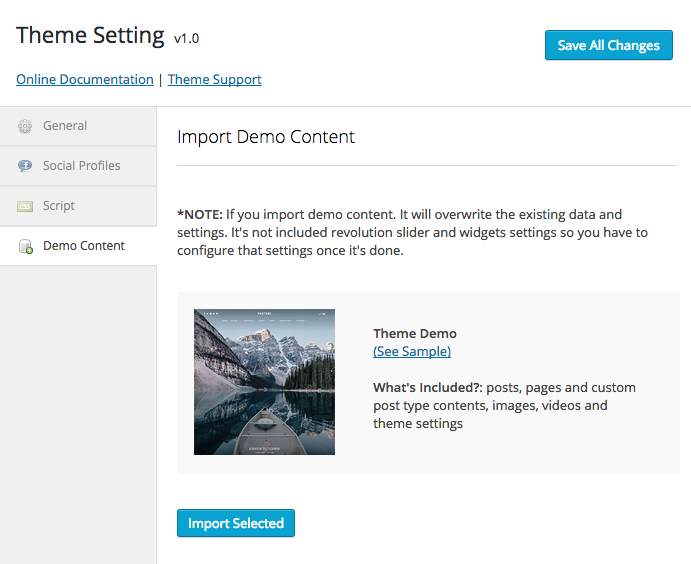
Task: Click the gear icon beside General
Action: tap(25, 126)
